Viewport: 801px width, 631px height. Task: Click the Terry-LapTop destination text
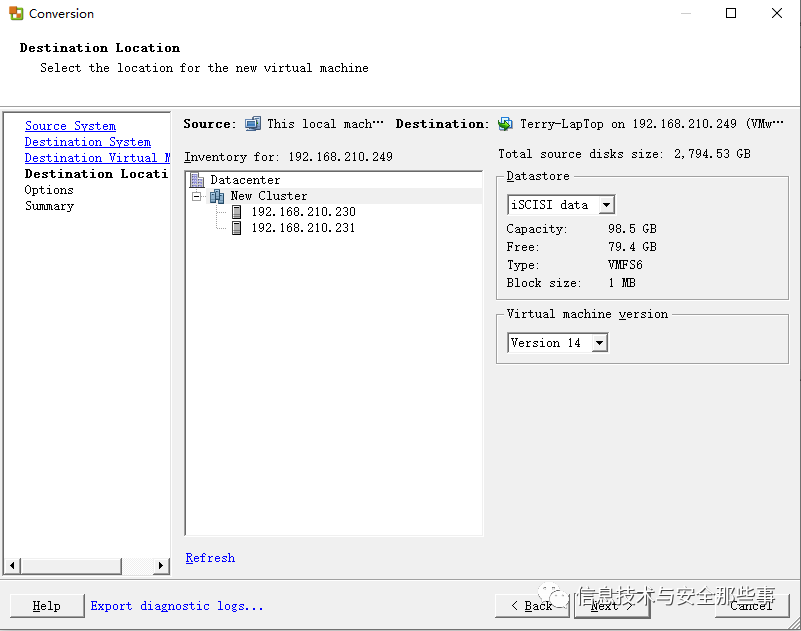652,124
